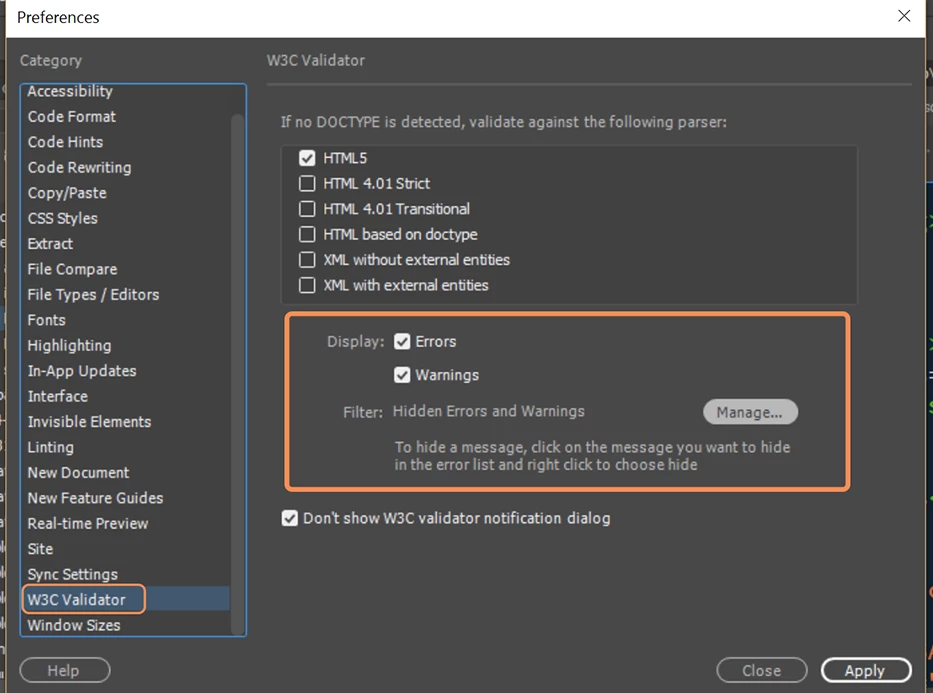Close the Preferences dialog with X

904,16
